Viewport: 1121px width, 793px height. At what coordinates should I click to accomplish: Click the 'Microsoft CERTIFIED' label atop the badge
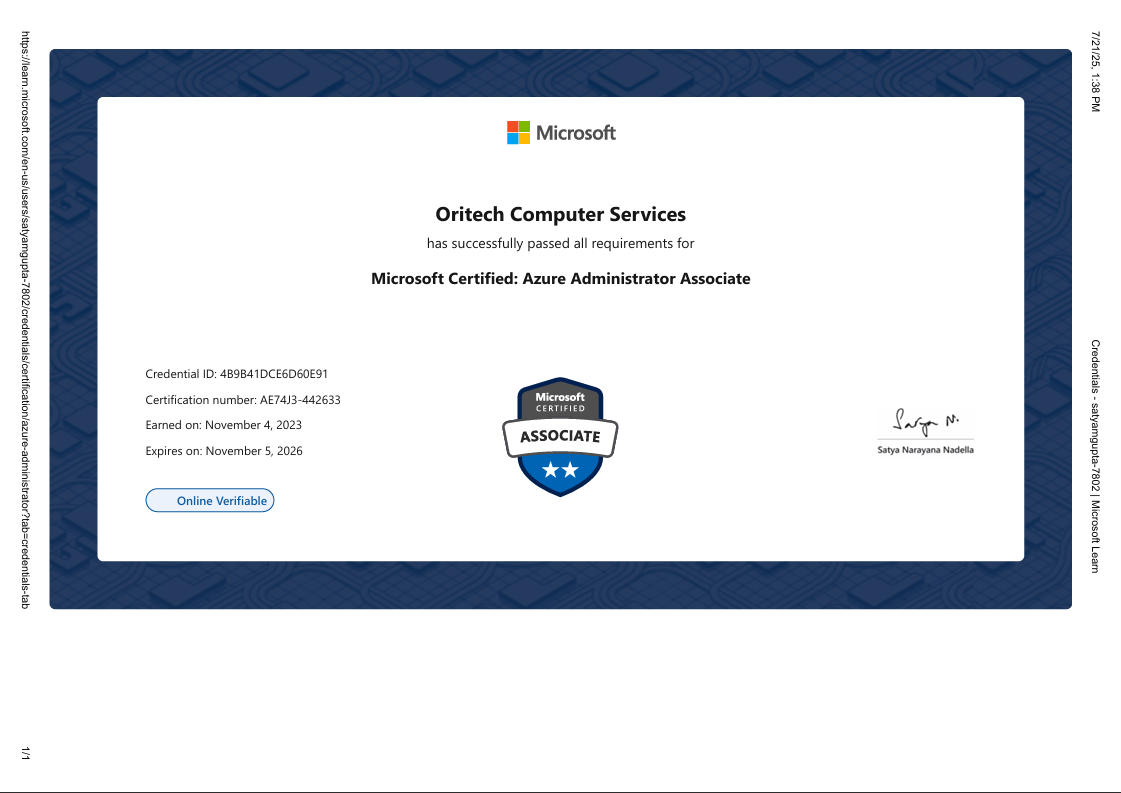(560, 402)
